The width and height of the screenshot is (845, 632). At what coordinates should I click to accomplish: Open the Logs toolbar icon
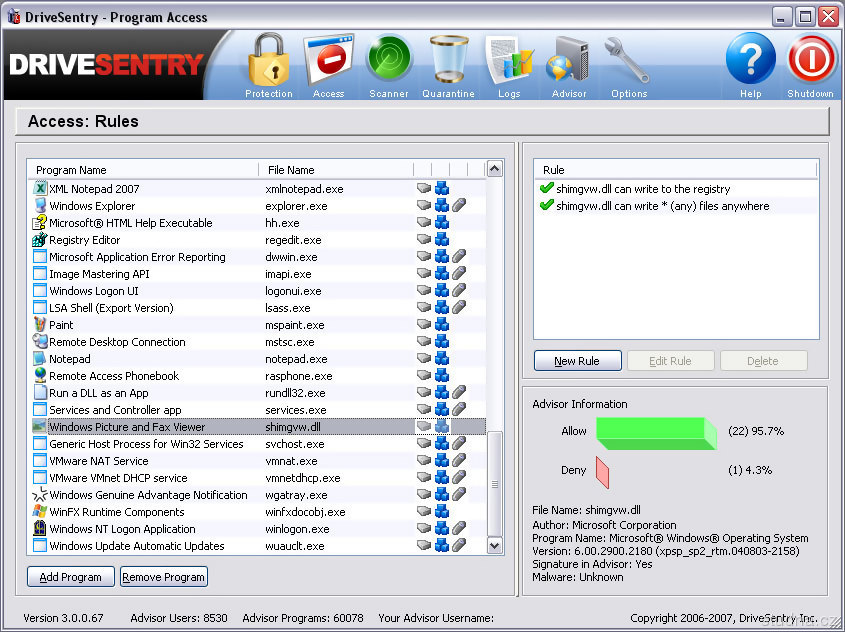coord(509,62)
